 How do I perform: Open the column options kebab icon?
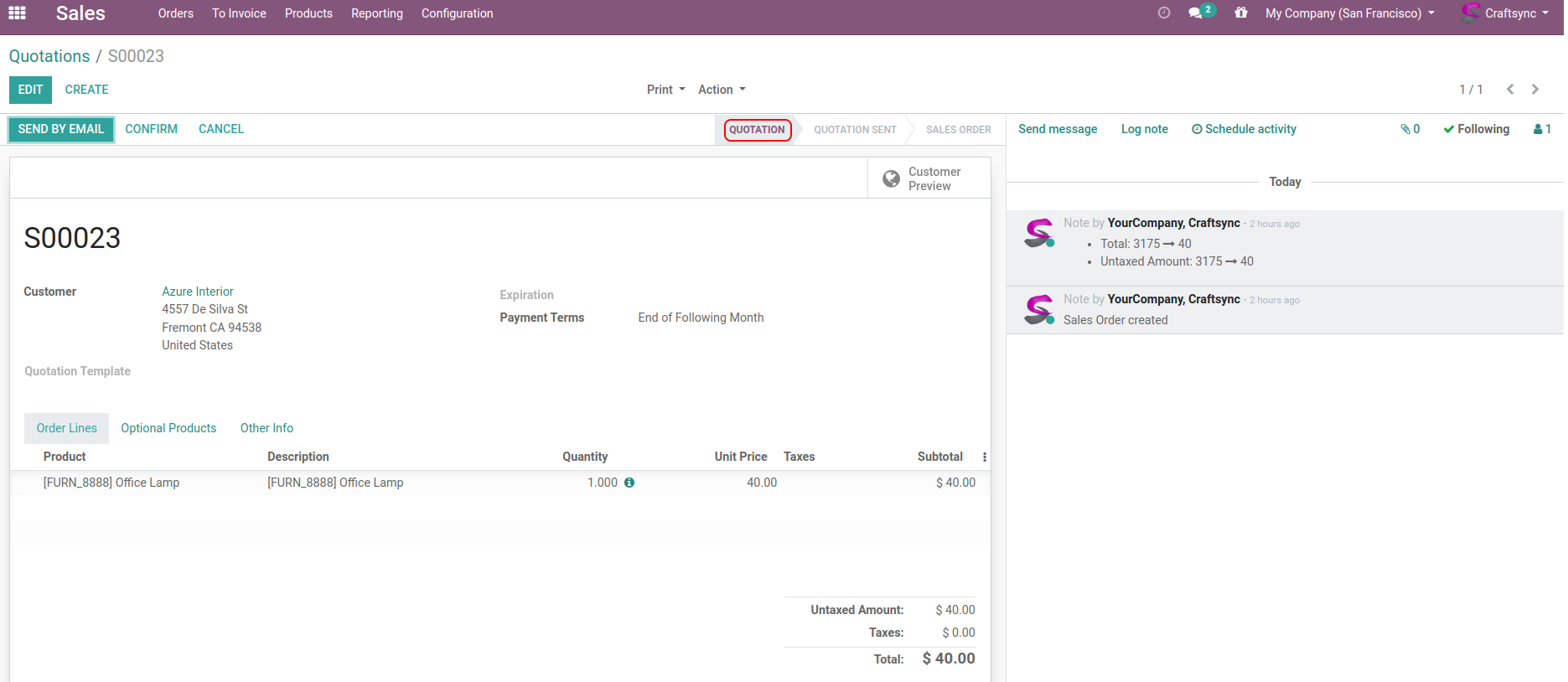click(984, 457)
